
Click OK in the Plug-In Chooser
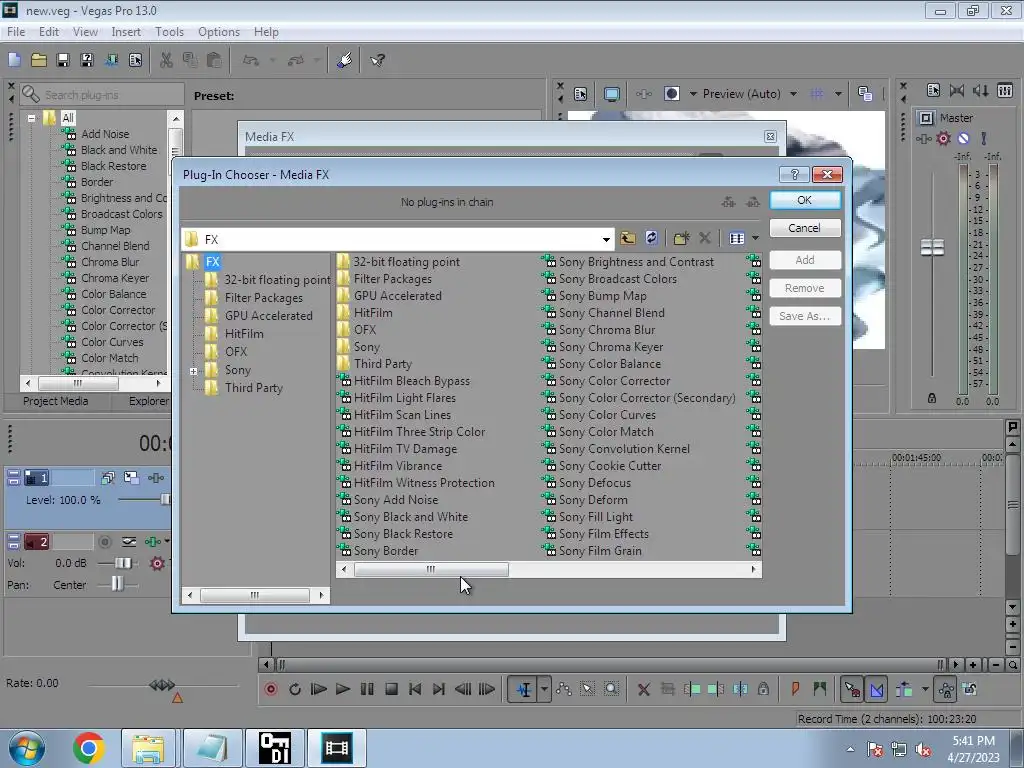pos(805,200)
